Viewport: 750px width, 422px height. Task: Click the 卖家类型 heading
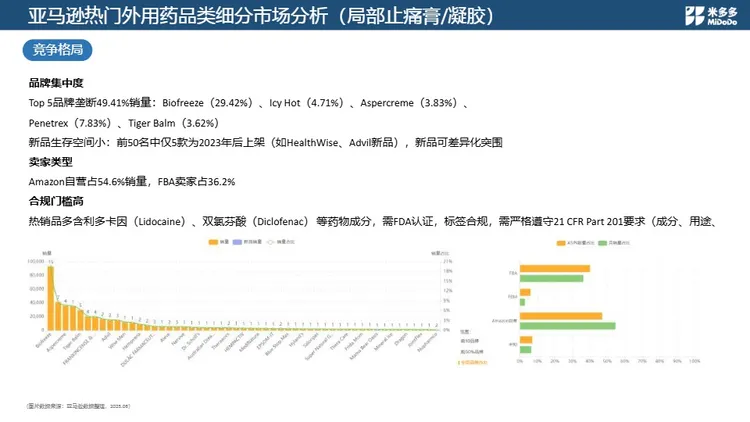click(x=51, y=162)
